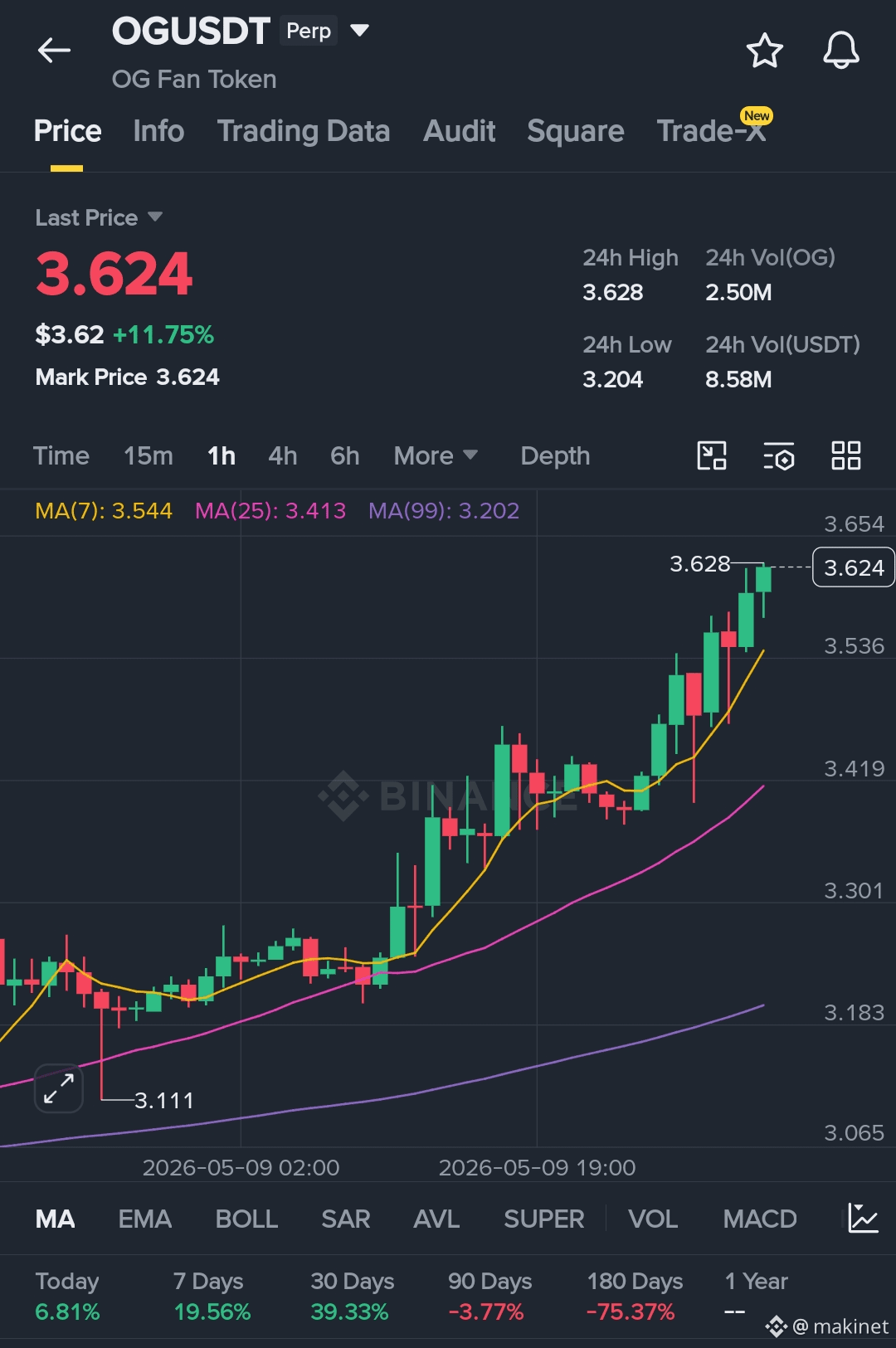Tap the 3.628 high marker on chart
This screenshot has width=896, height=1348.
700,564
